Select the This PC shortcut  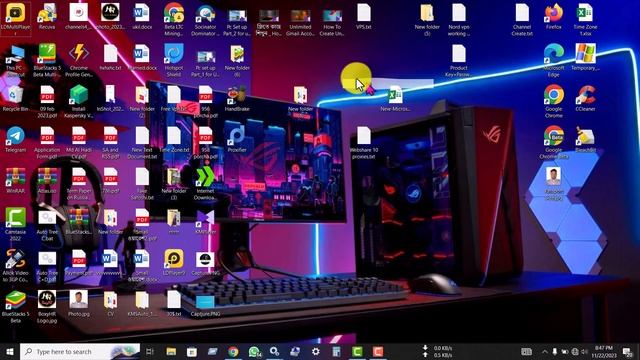[16, 60]
